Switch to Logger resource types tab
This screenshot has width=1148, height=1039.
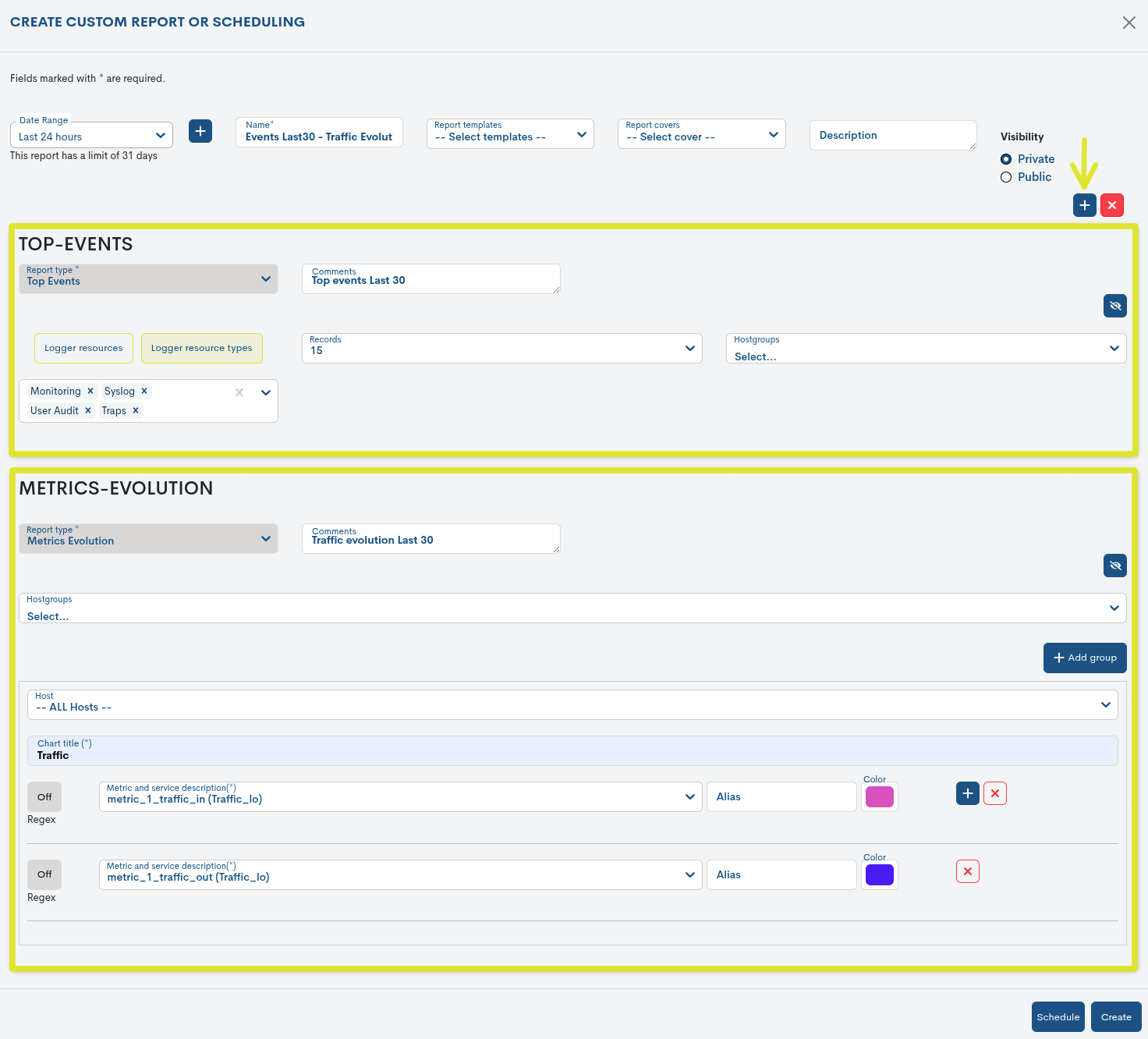coord(201,349)
